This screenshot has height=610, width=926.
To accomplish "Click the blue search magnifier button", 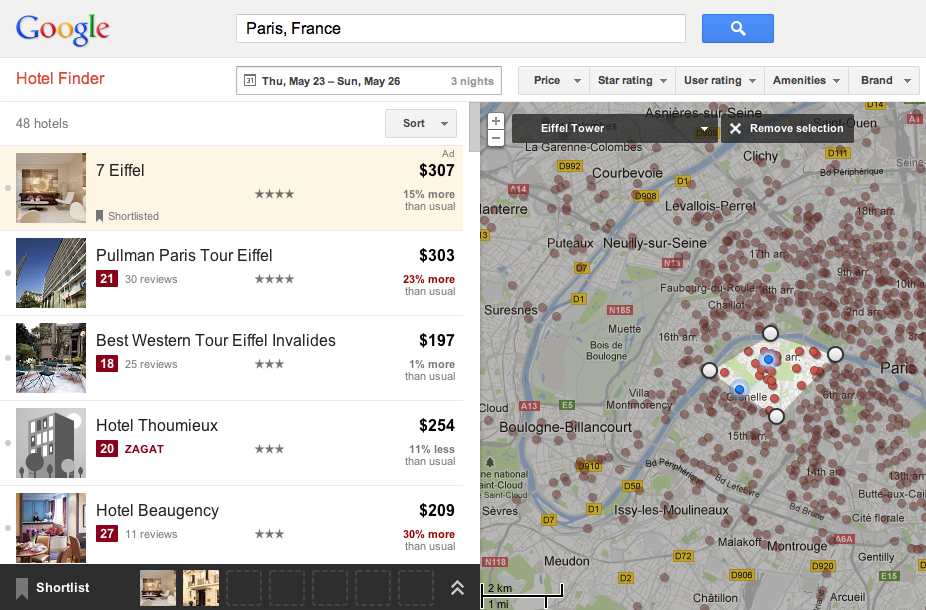I will tap(738, 28).
